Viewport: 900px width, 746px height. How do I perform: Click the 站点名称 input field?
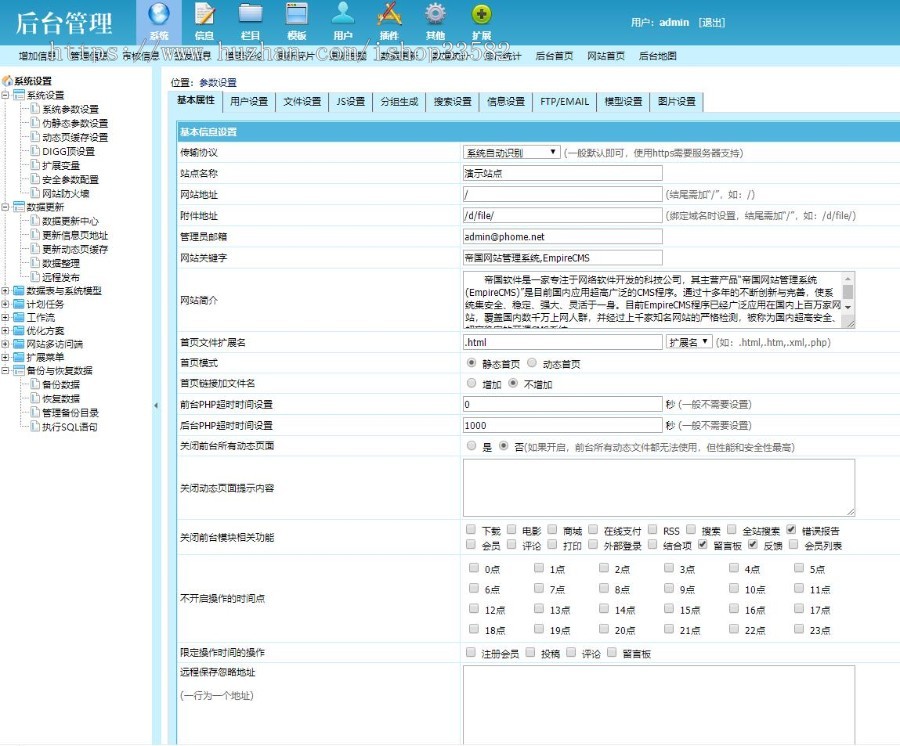(562, 173)
